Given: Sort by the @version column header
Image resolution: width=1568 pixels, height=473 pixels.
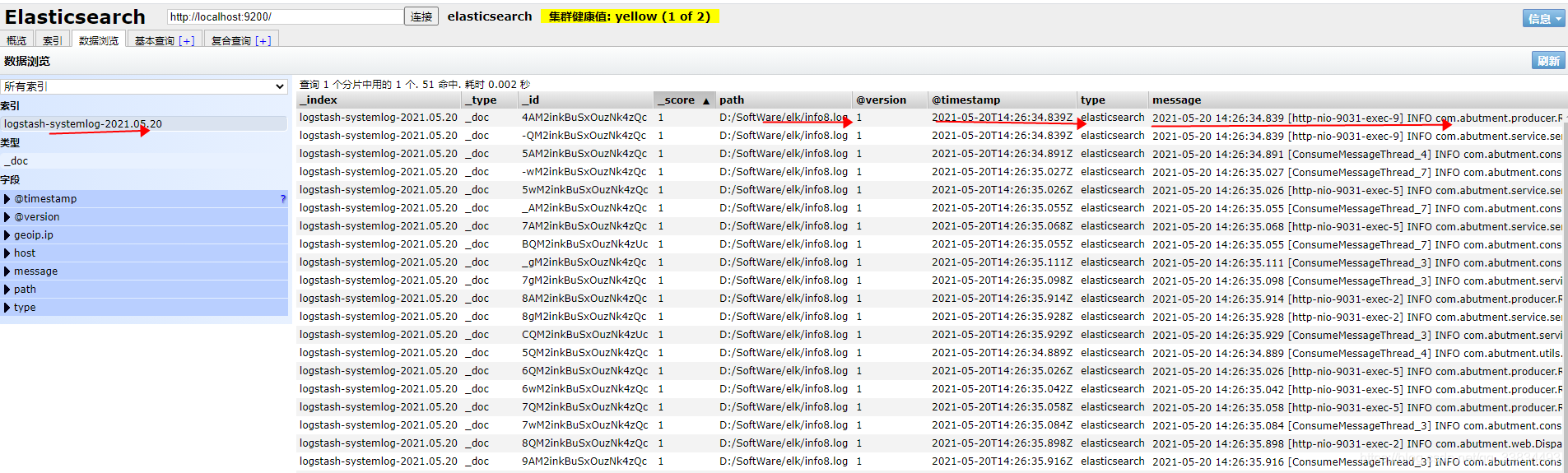Looking at the screenshot, I should pyautogui.click(x=891, y=100).
